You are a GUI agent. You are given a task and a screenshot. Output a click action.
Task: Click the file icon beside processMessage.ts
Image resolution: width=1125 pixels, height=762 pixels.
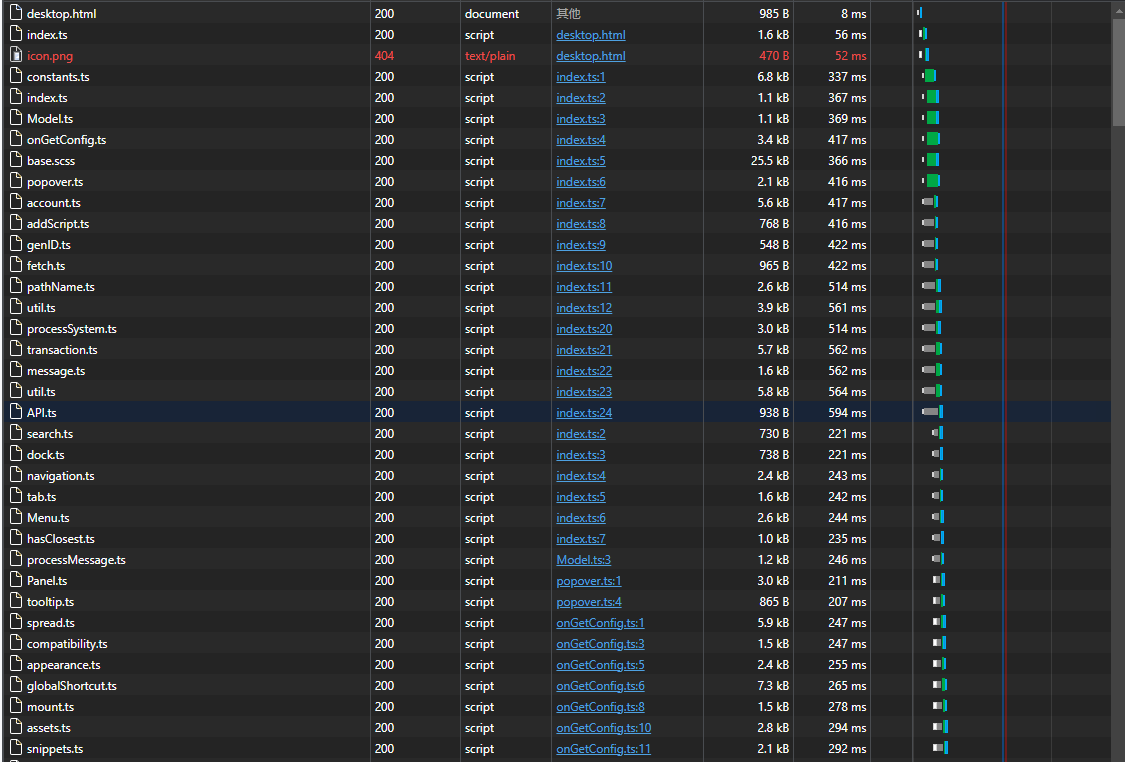pyautogui.click(x=16, y=560)
